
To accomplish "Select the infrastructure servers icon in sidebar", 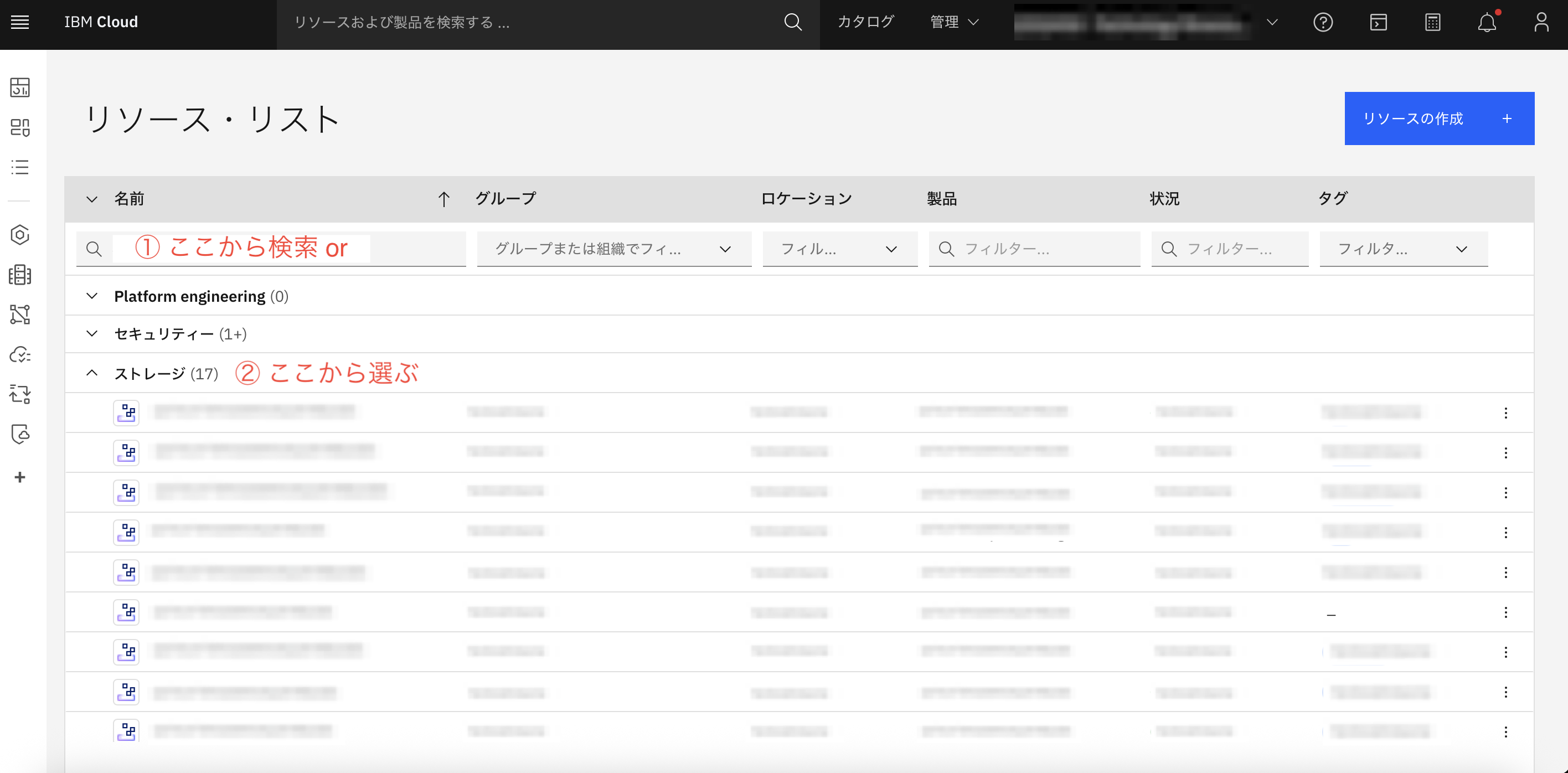I will coord(19,275).
